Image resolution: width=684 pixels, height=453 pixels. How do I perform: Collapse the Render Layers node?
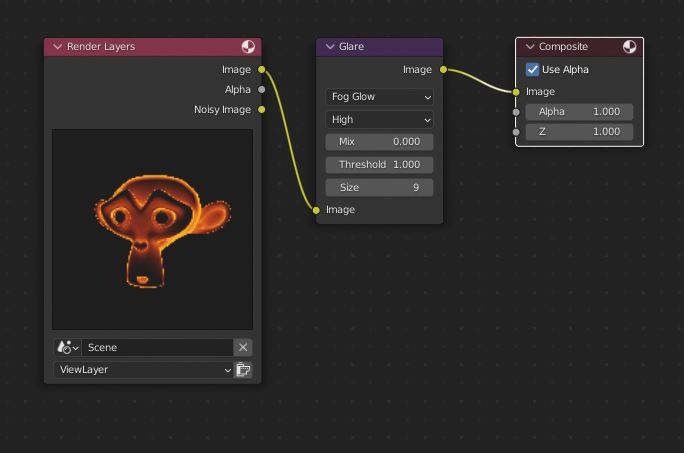[59, 47]
